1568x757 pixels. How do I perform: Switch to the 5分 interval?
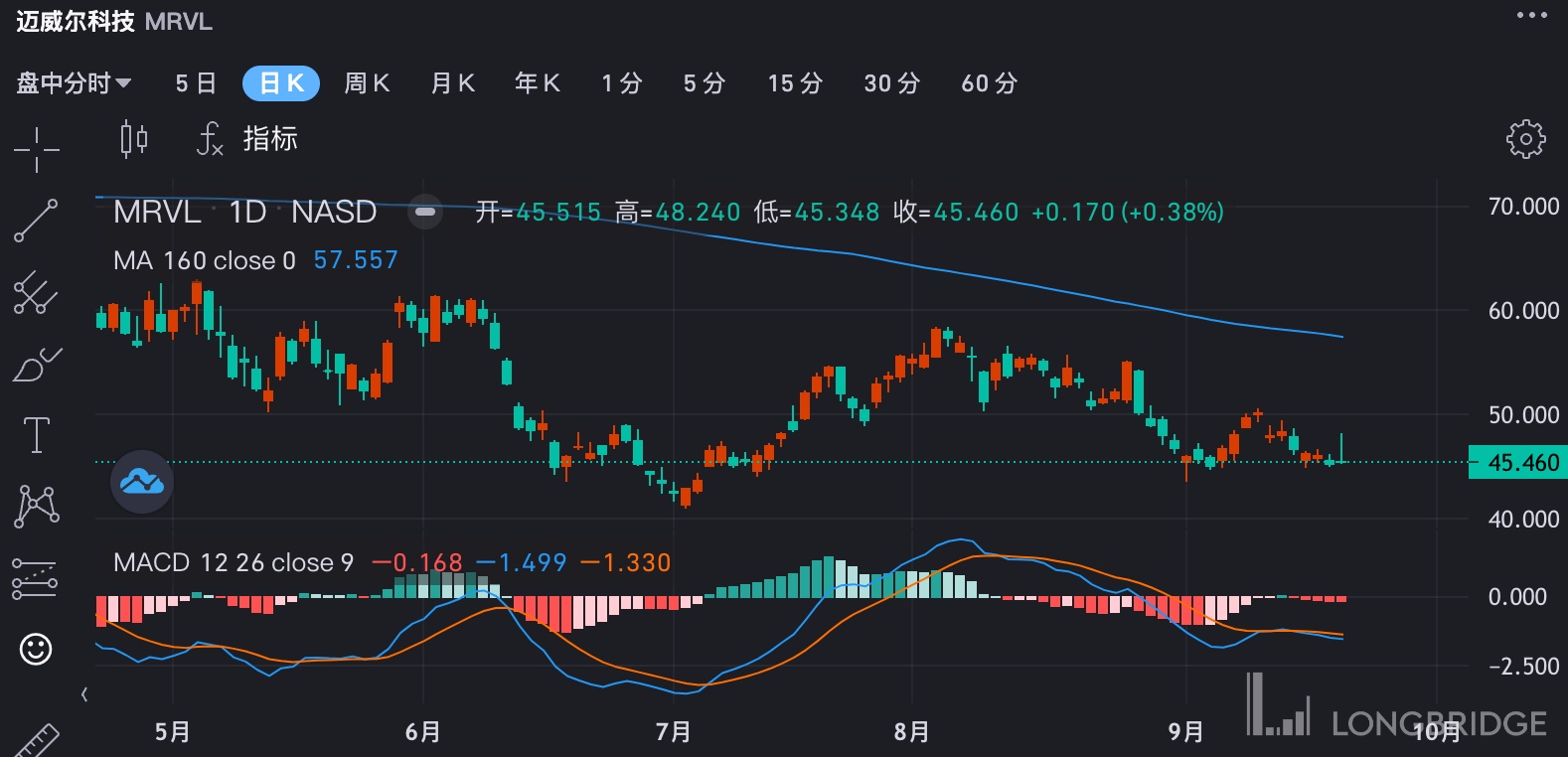click(705, 83)
